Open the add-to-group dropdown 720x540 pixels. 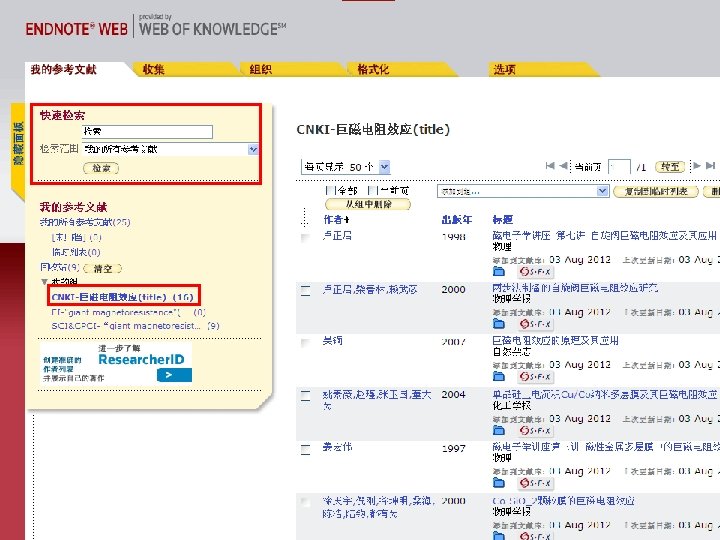(x=523, y=191)
